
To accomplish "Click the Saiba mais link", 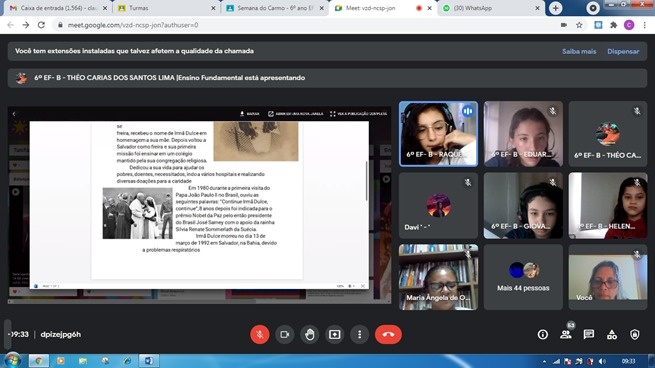I will click(x=579, y=51).
